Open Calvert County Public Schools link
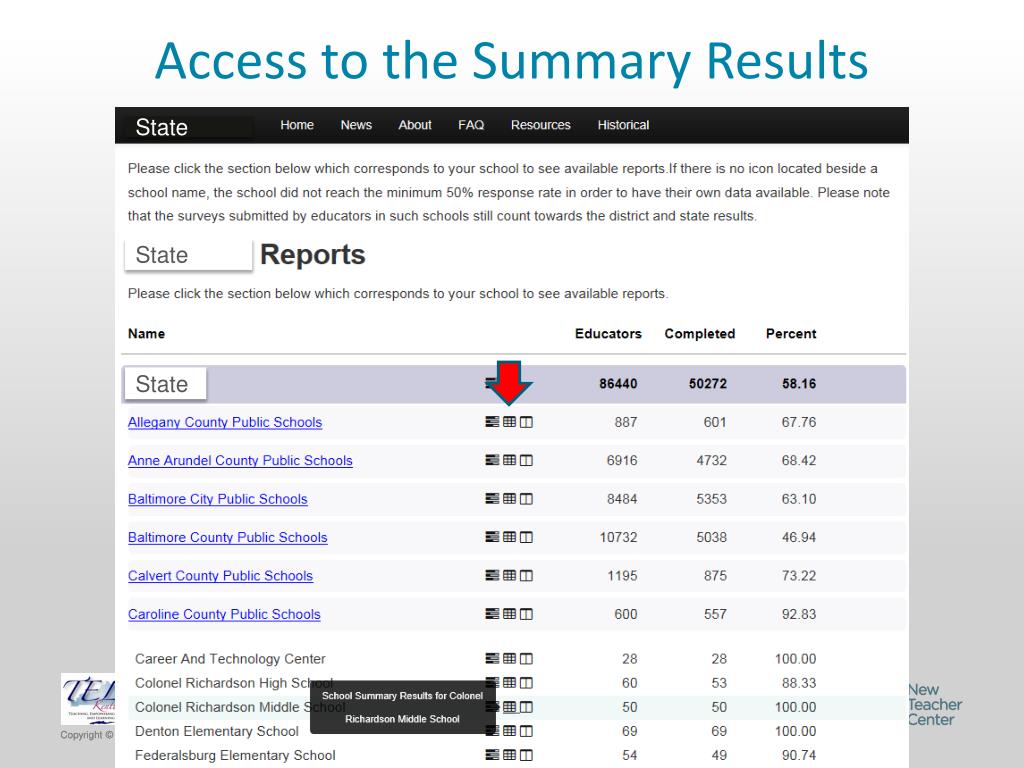This screenshot has width=1024, height=768. [x=221, y=576]
